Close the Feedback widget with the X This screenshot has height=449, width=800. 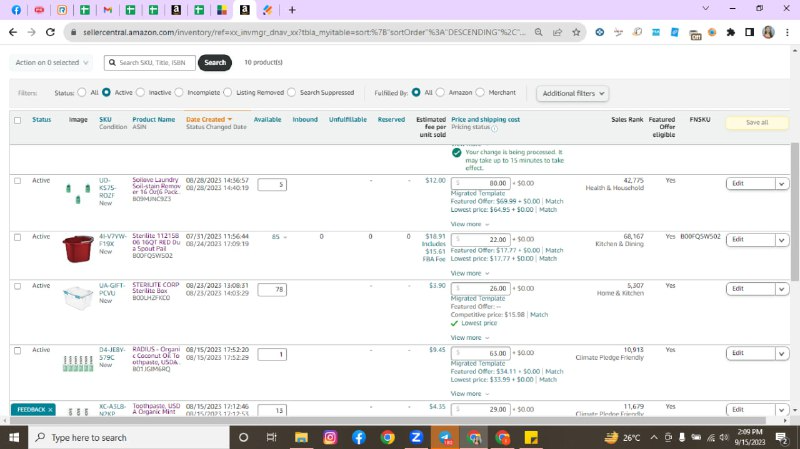tap(50, 410)
